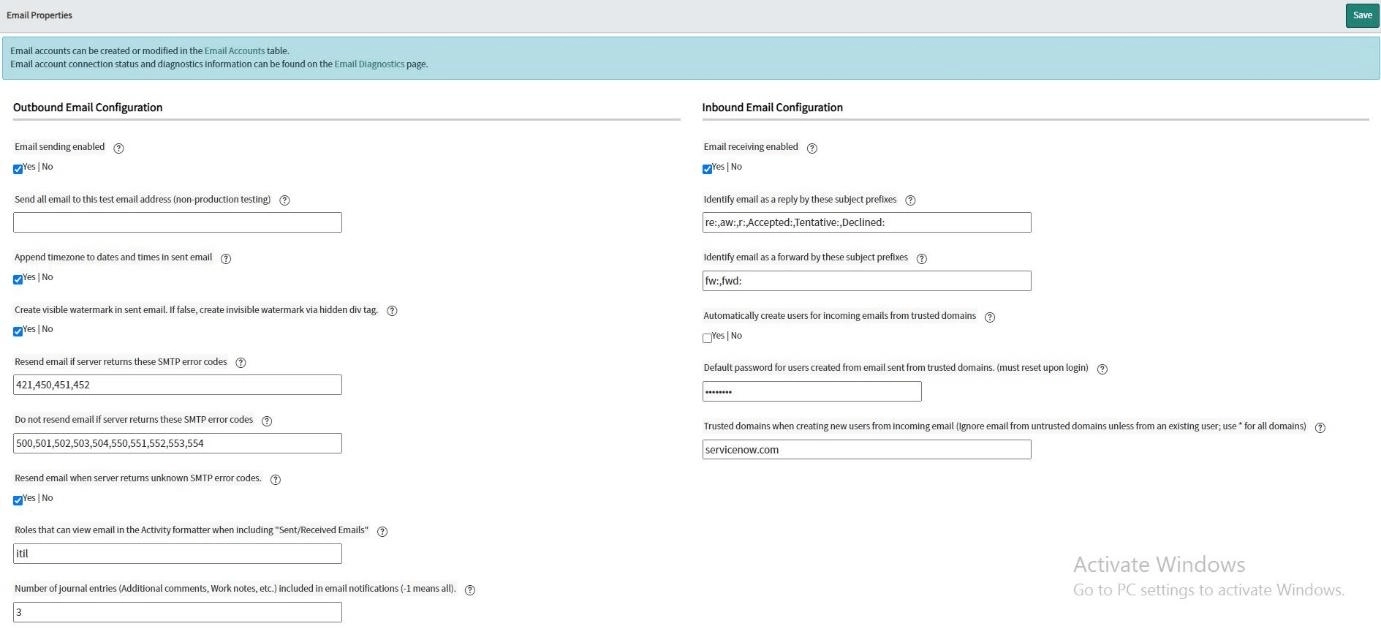1381x629 pixels.
Task: Open help for Append timezone setting
Action: [225, 258]
